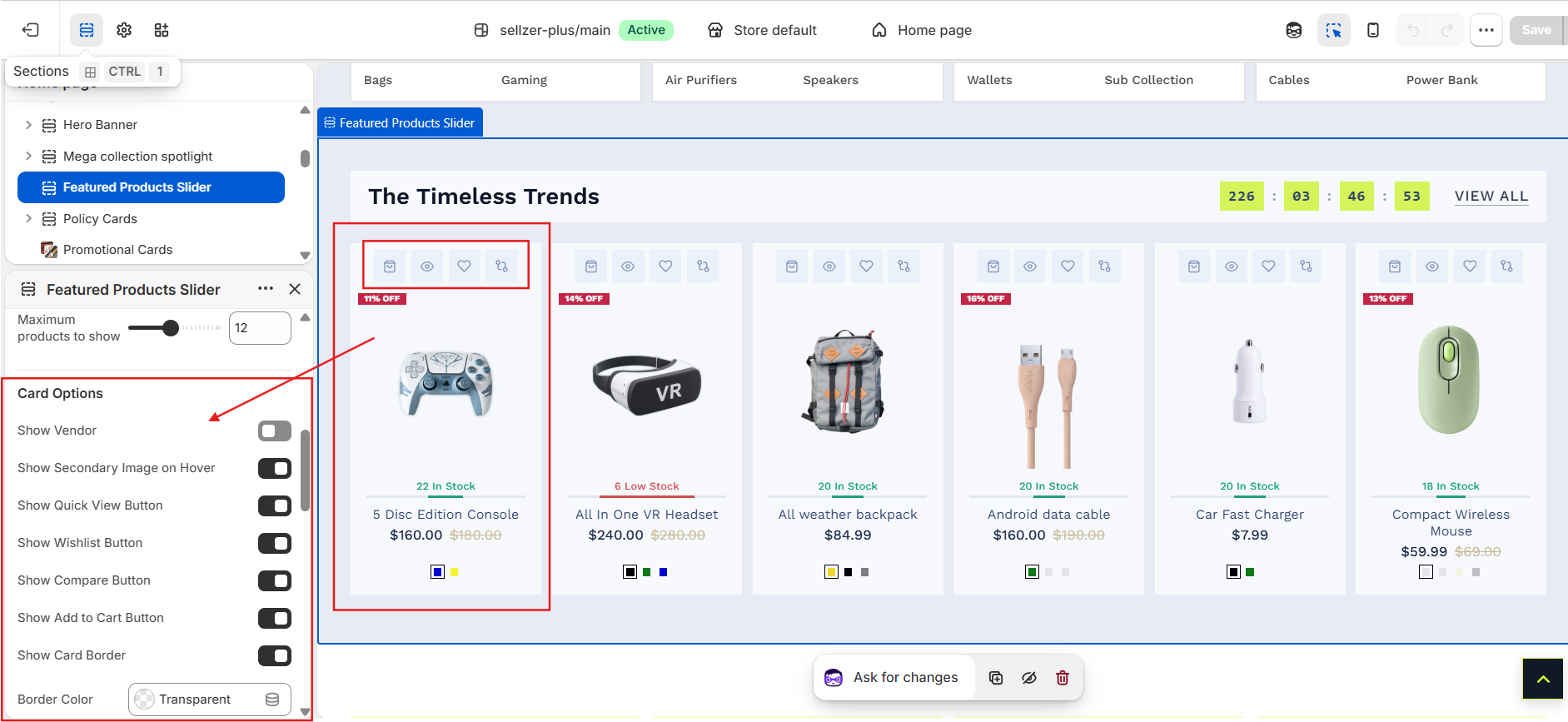Toggle Show Card Border
This screenshot has width=1568, height=722.
pyautogui.click(x=275, y=655)
